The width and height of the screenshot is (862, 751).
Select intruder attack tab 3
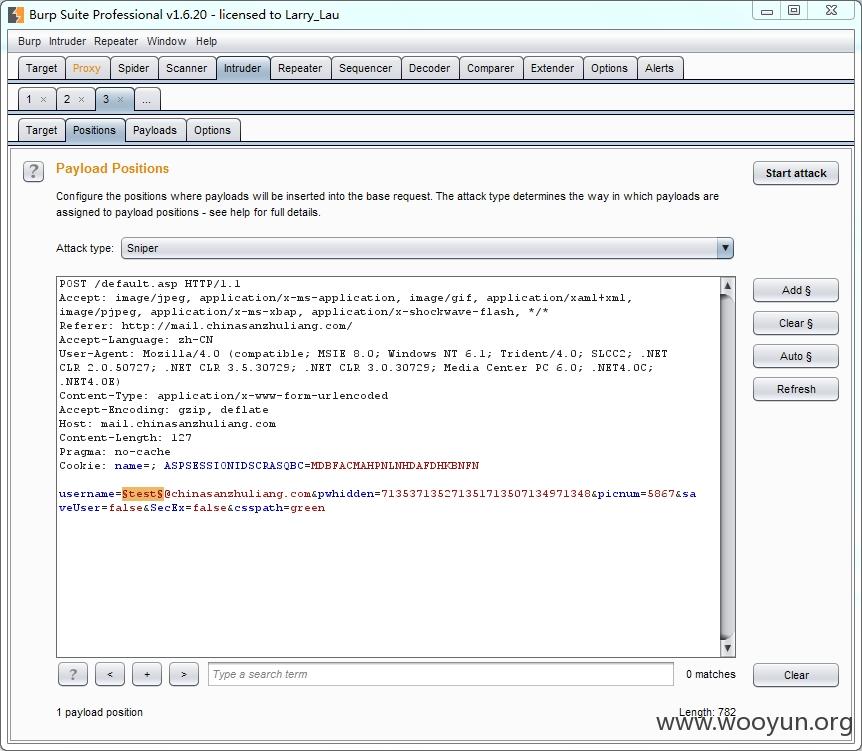coord(106,100)
